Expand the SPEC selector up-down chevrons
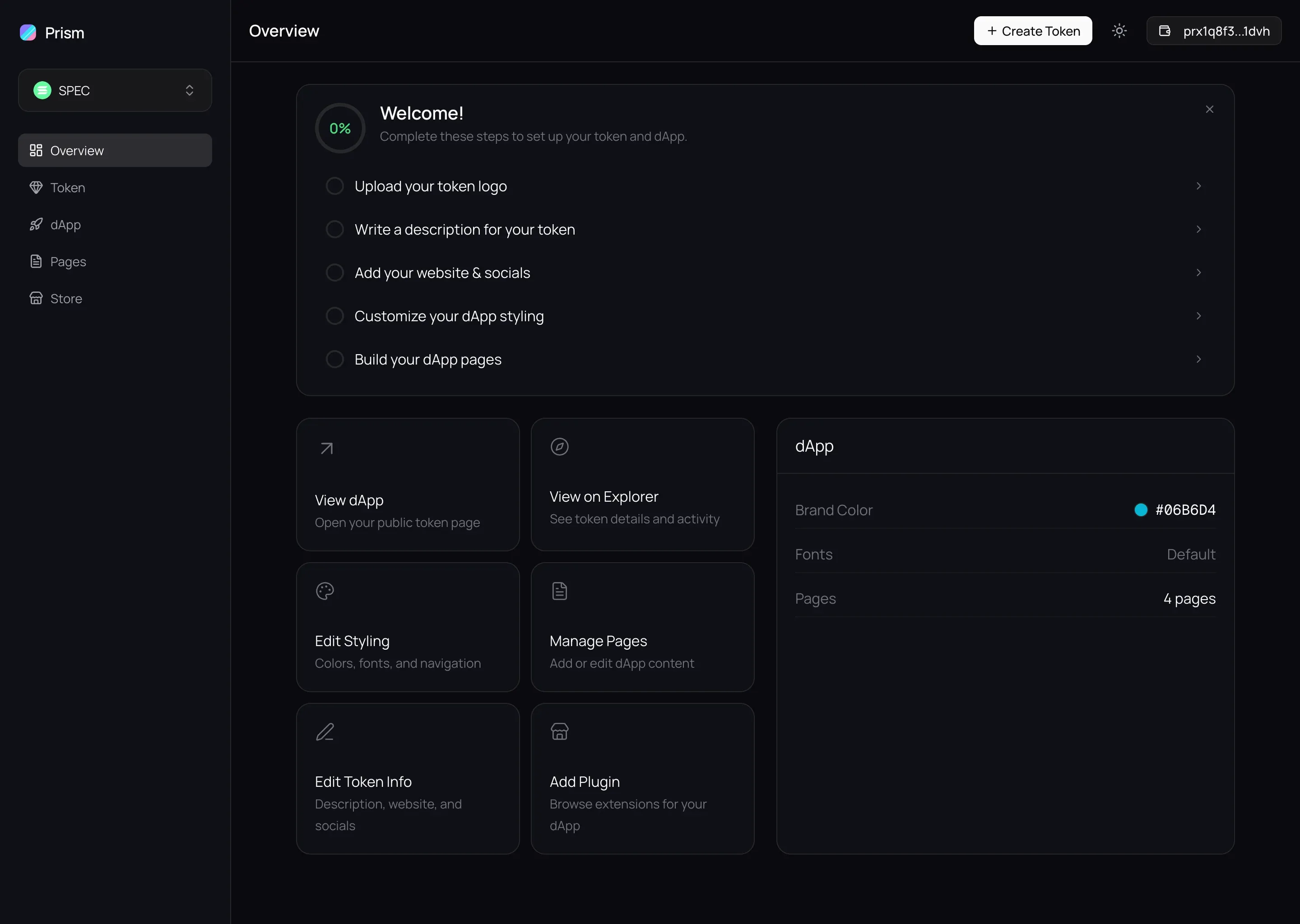This screenshot has width=1300, height=924. pos(190,91)
